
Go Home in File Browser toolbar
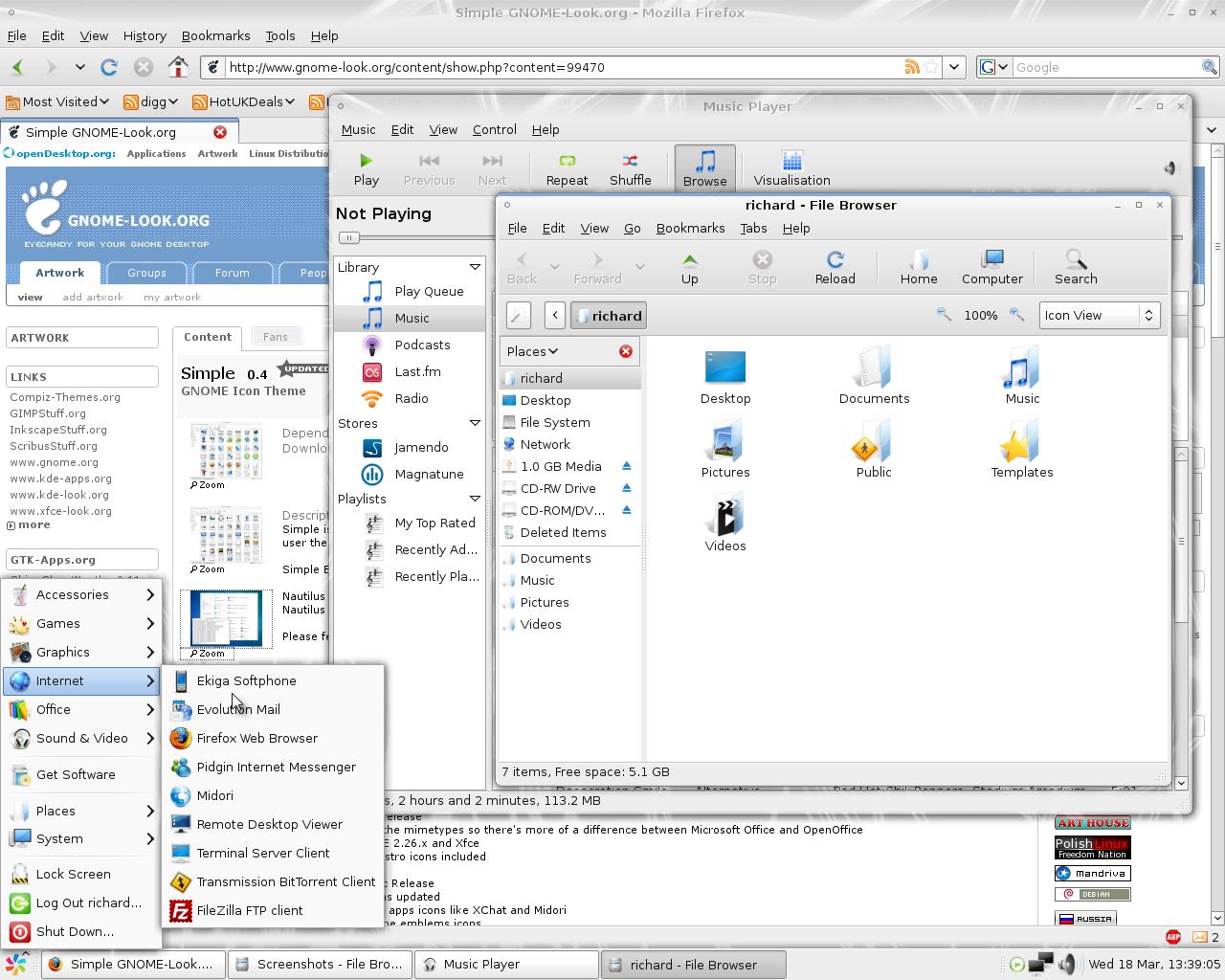918,267
